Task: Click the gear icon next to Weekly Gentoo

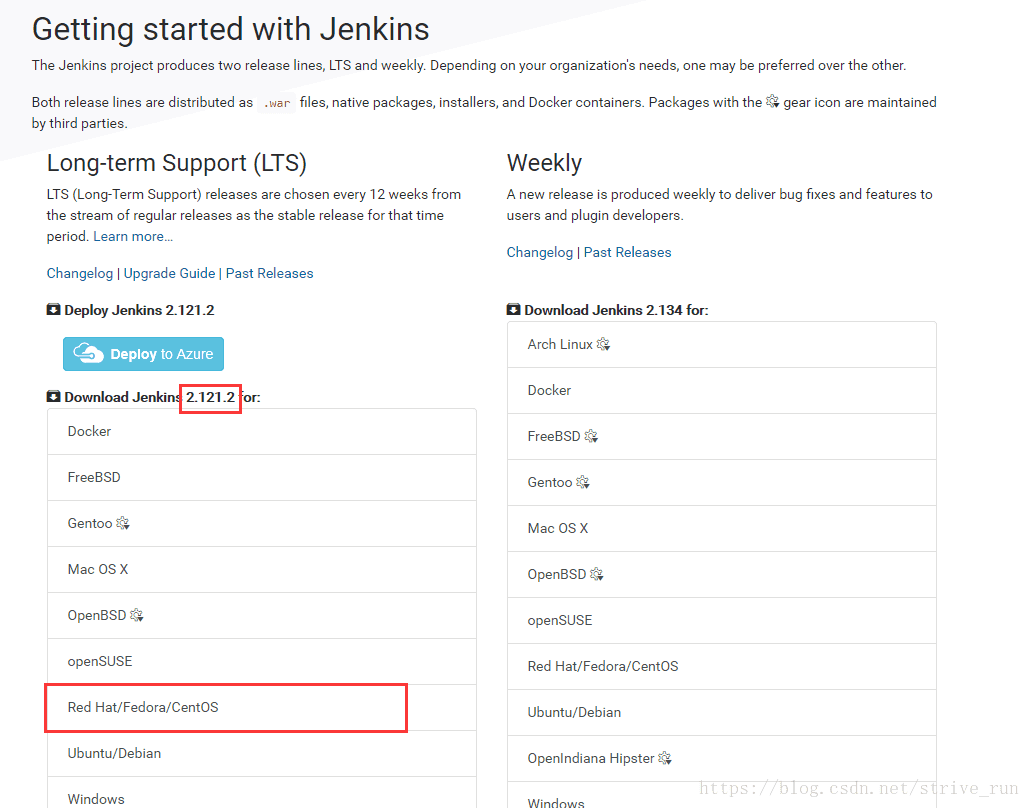Action: click(x=583, y=483)
